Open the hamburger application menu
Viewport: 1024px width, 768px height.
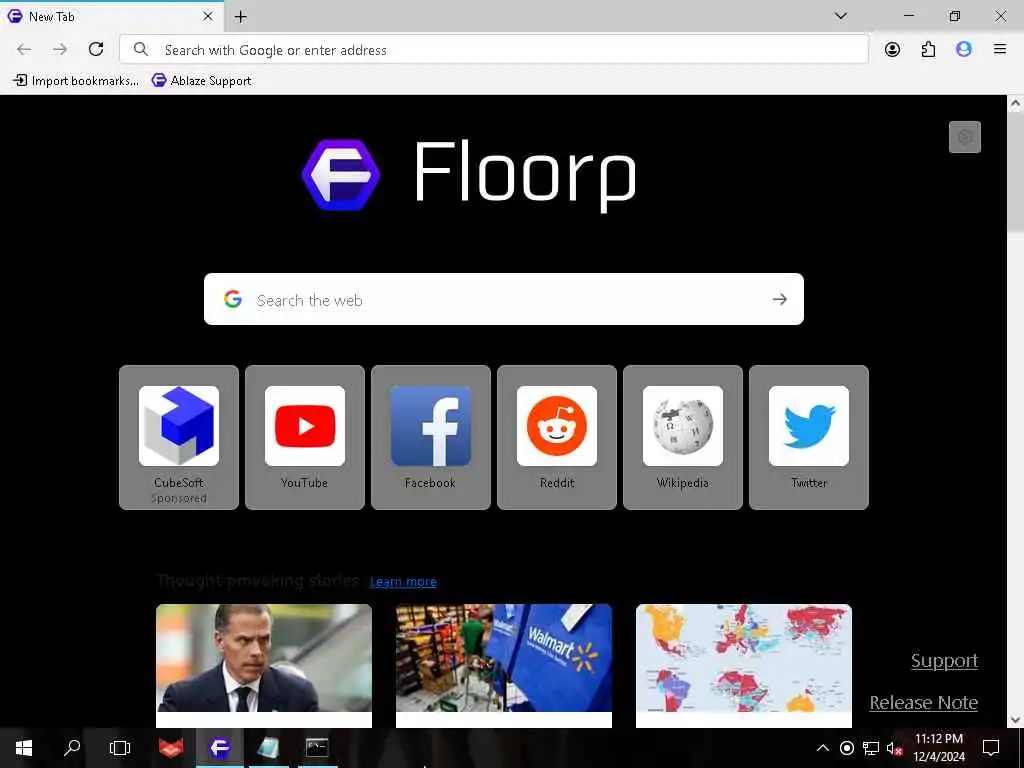(x=999, y=49)
